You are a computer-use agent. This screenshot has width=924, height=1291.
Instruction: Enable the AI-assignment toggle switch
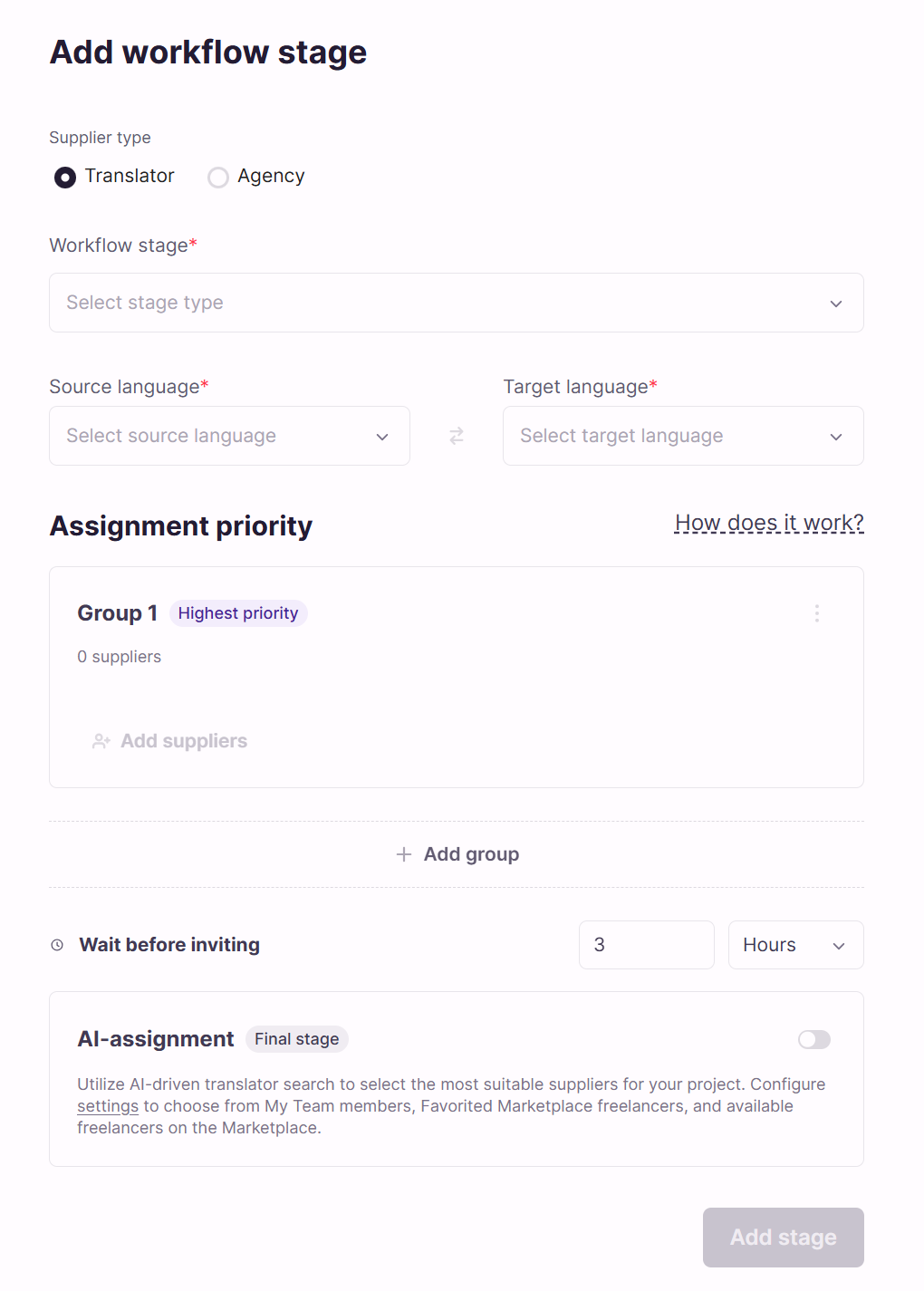813,1039
